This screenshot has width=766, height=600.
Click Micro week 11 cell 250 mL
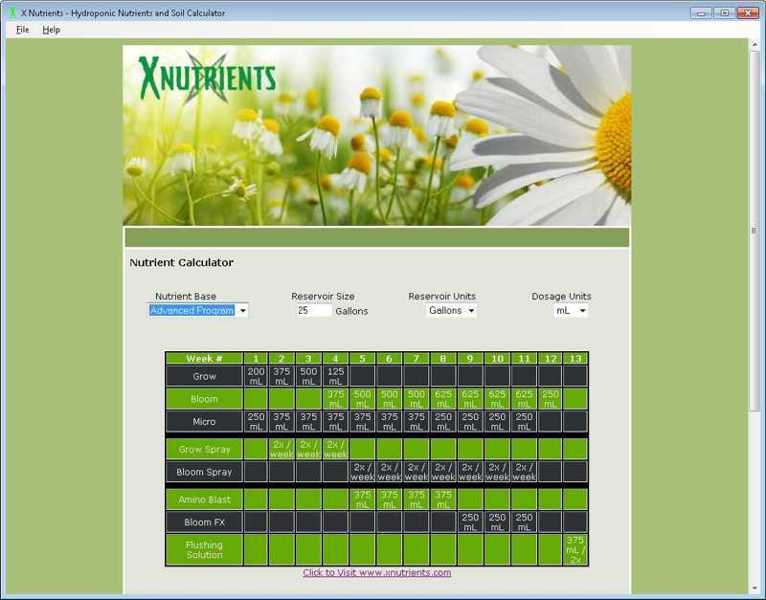coord(524,421)
